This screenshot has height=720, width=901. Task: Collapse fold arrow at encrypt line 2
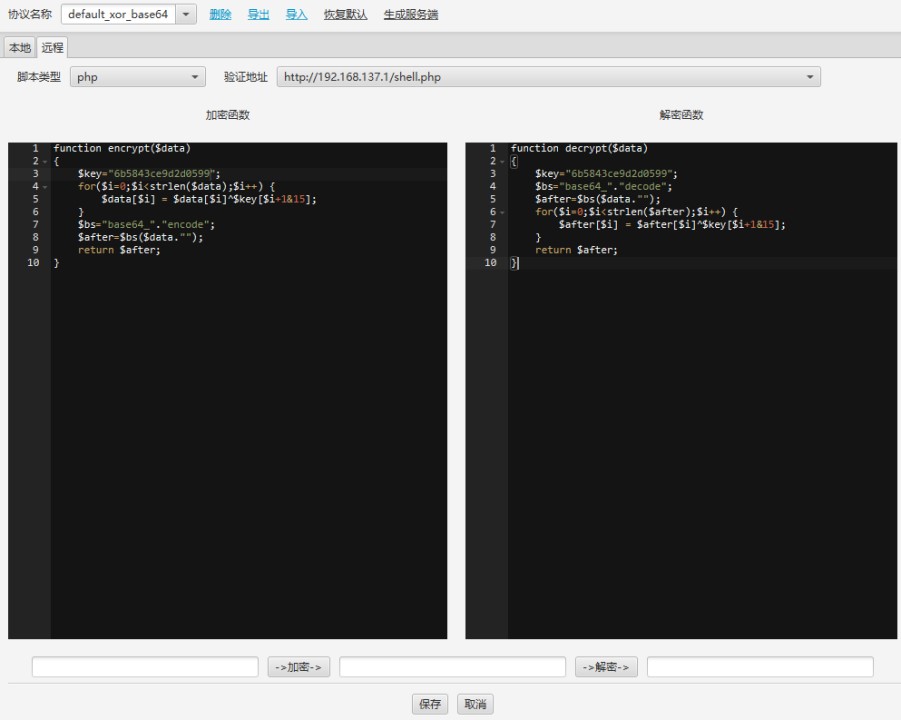click(45, 161)
